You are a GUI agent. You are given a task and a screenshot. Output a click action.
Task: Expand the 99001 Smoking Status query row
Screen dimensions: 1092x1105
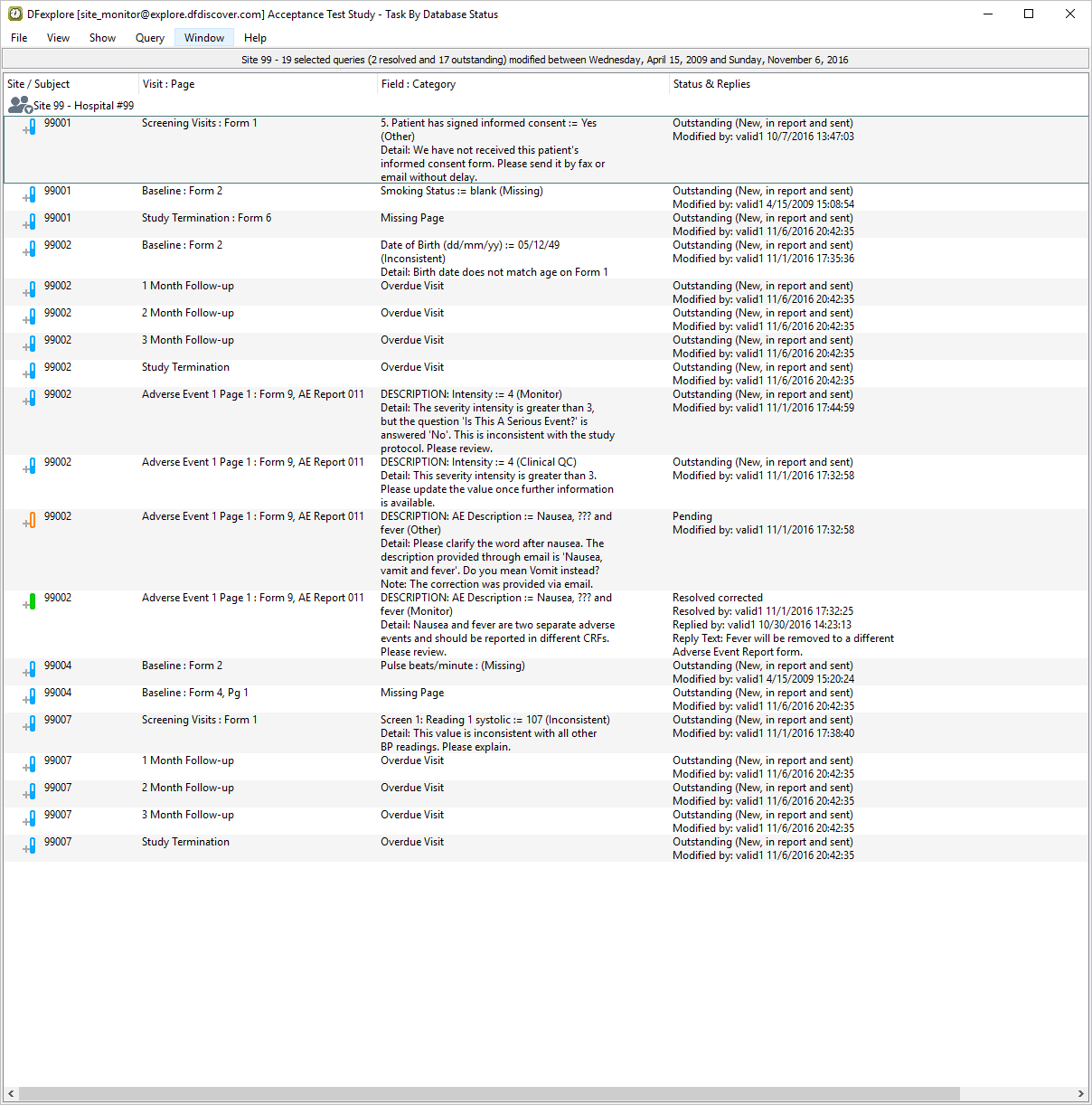(25, 197)
